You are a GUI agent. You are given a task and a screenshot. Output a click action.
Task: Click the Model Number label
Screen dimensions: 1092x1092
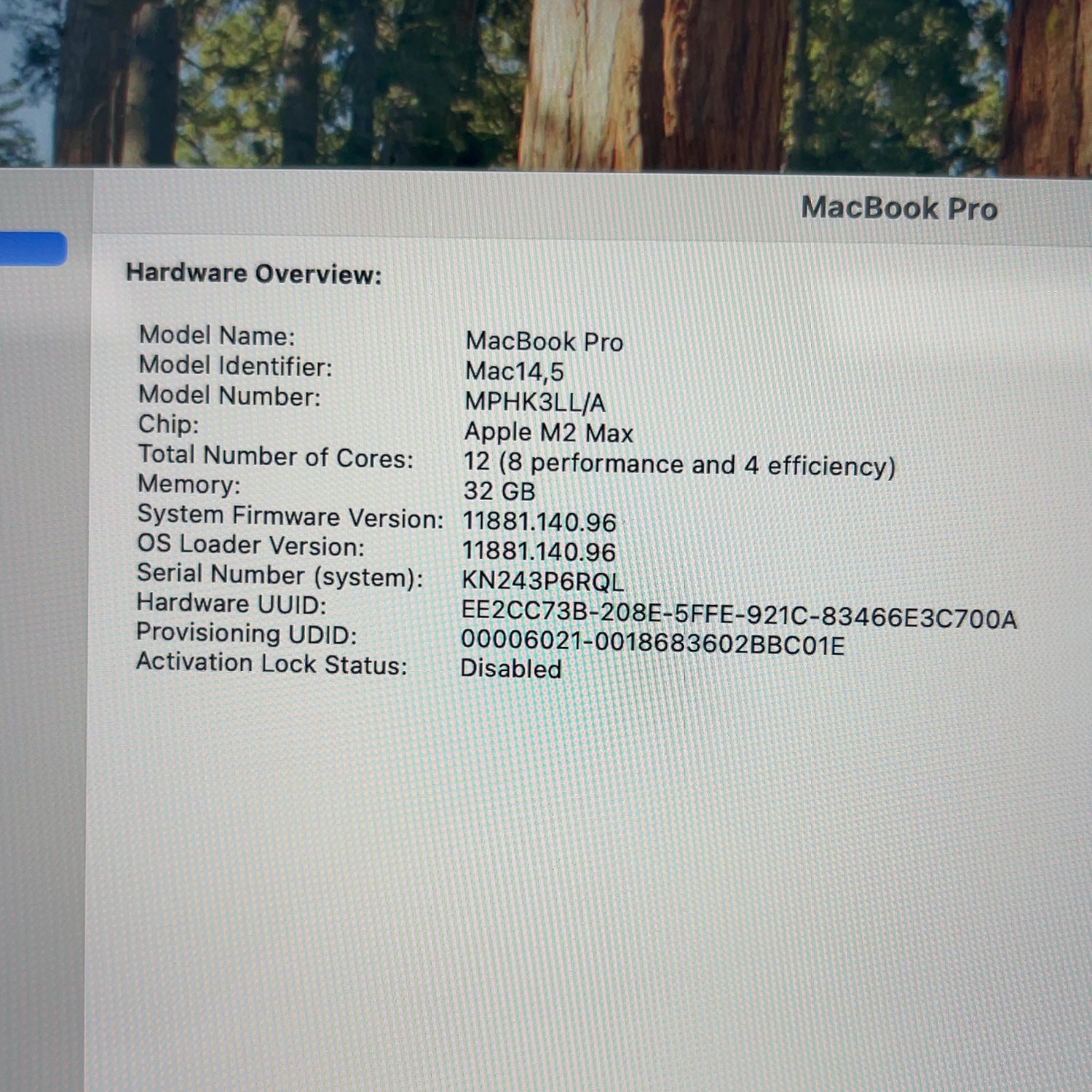coord(229,395)
